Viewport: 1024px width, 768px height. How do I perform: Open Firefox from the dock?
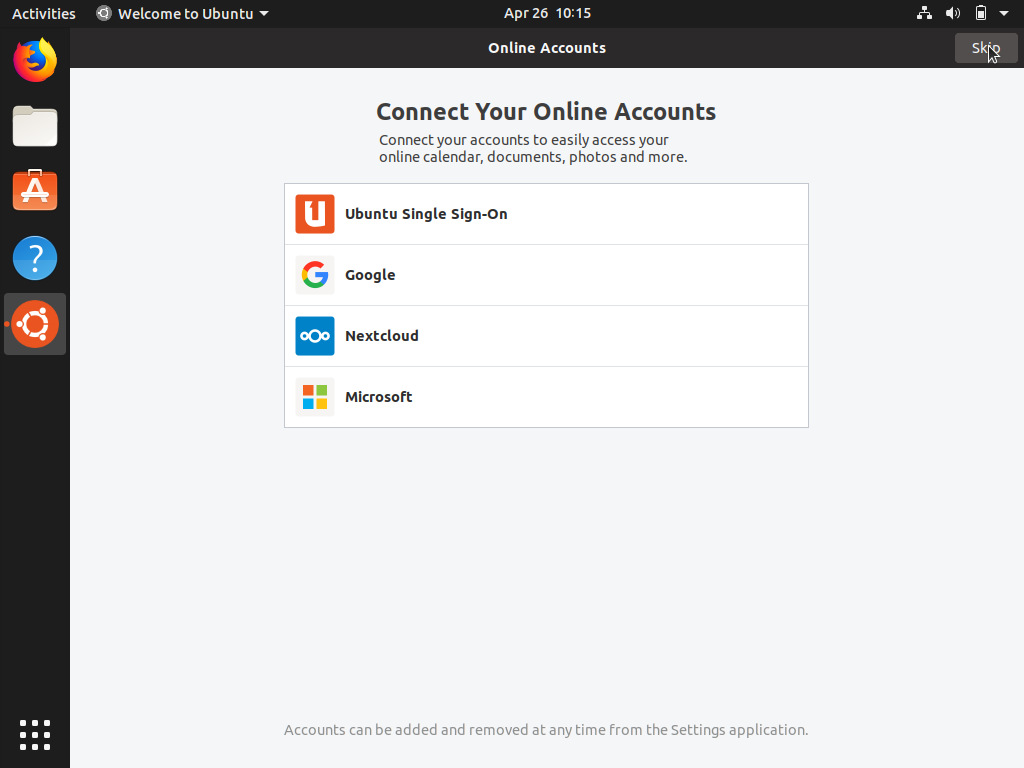click(35, 60)
